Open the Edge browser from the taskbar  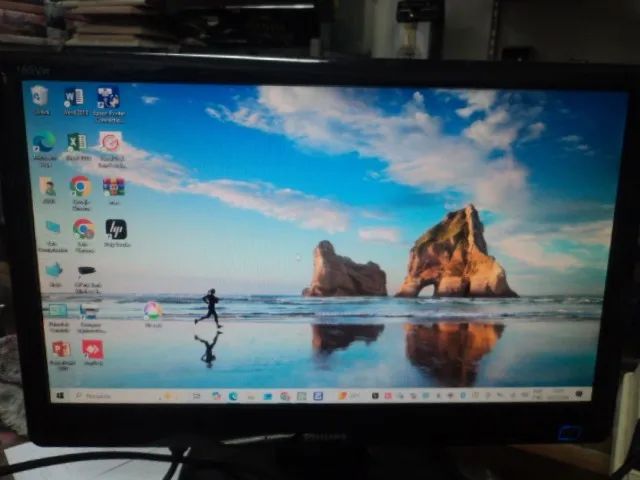(x=233, y=396)
